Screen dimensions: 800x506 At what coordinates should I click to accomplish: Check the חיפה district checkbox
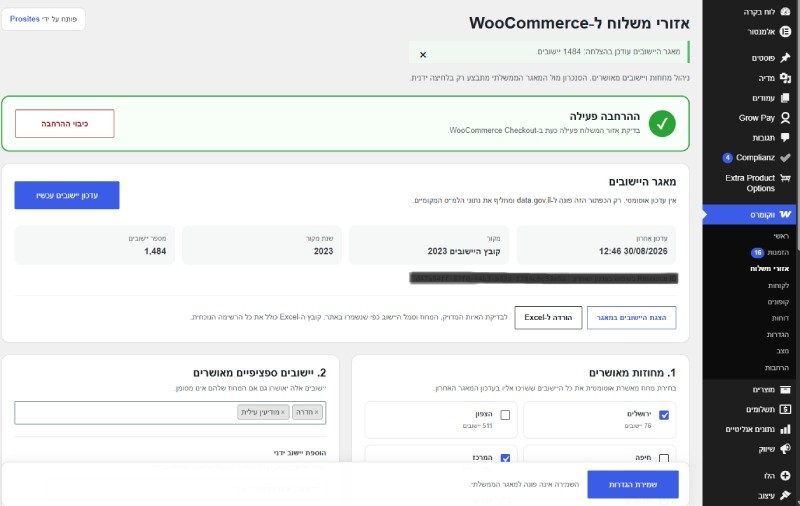point(664,459)
